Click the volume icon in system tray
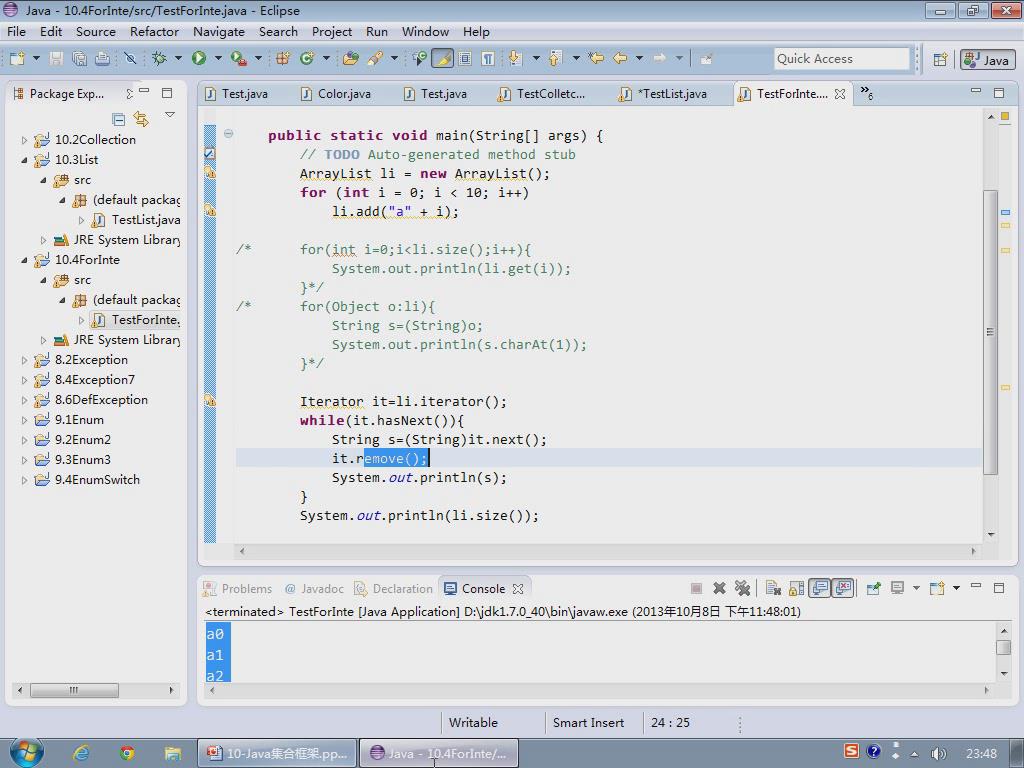The image size is (1024, 768). 938,753
